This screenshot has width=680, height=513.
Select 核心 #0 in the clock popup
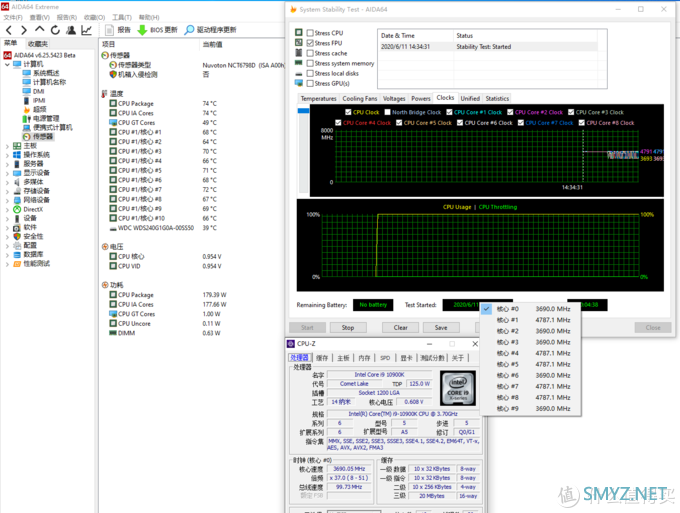[x=531, y=309]
